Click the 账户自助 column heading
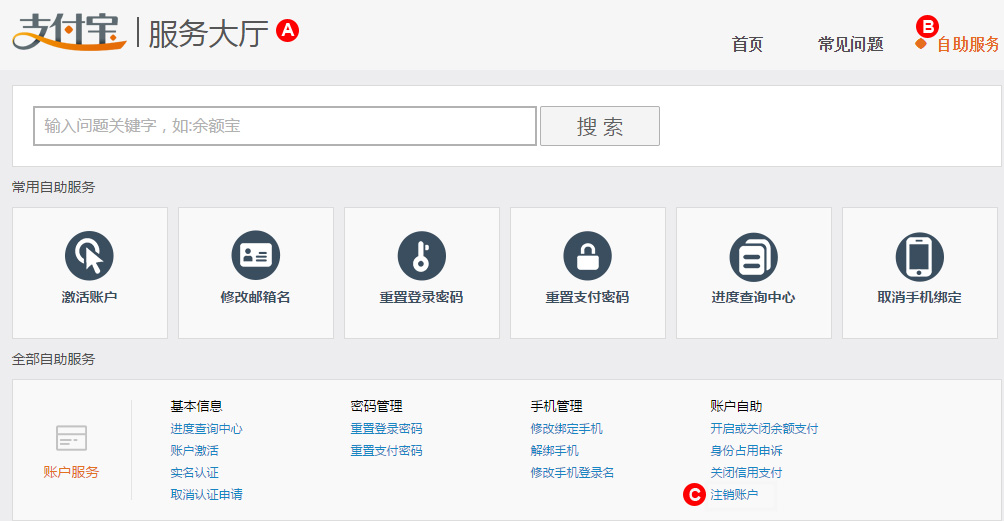This screenshot has width=1004, height=521. [736, 406]
